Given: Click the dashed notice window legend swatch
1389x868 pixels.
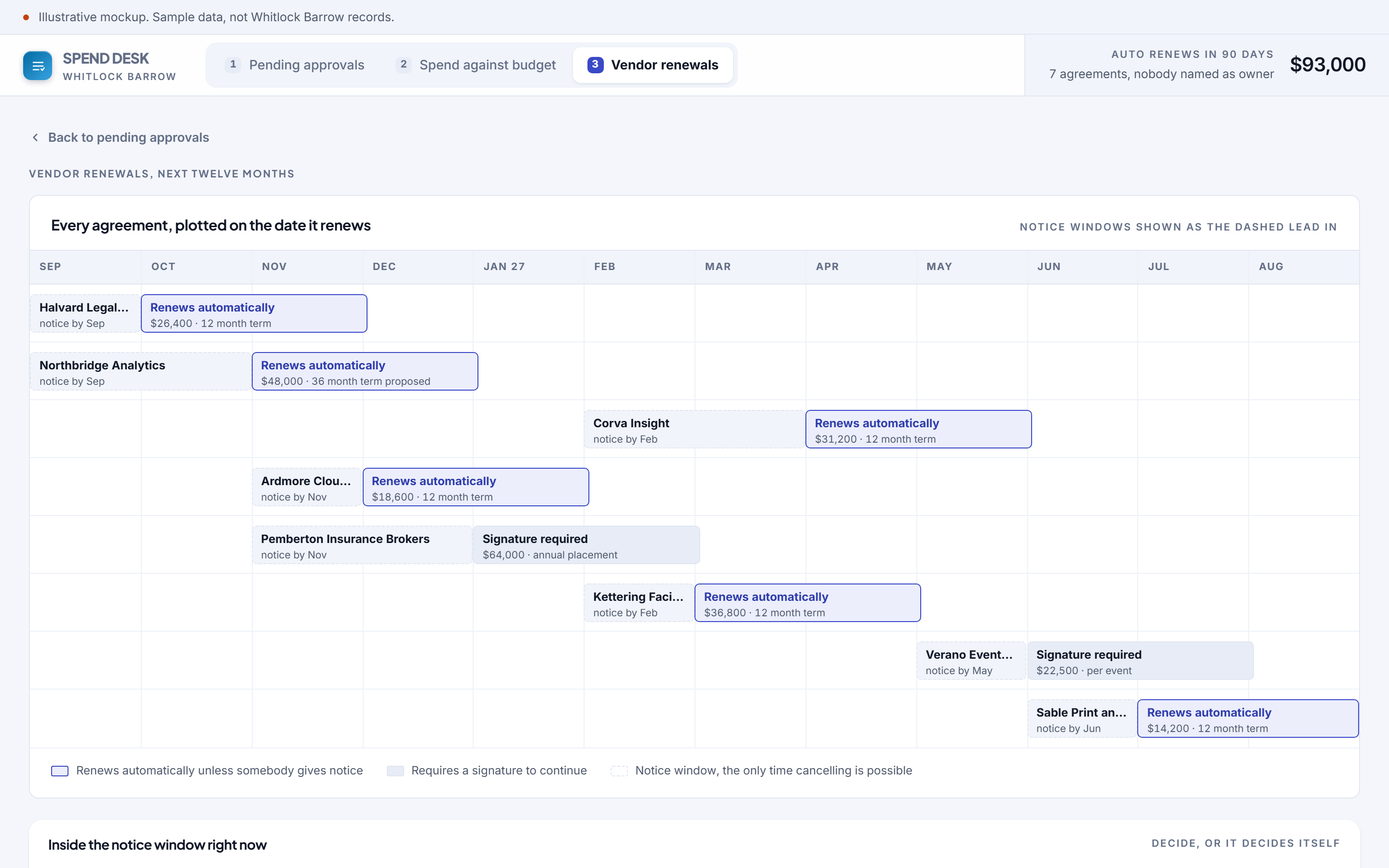Looking at the screenshot, I should [619, 771].
